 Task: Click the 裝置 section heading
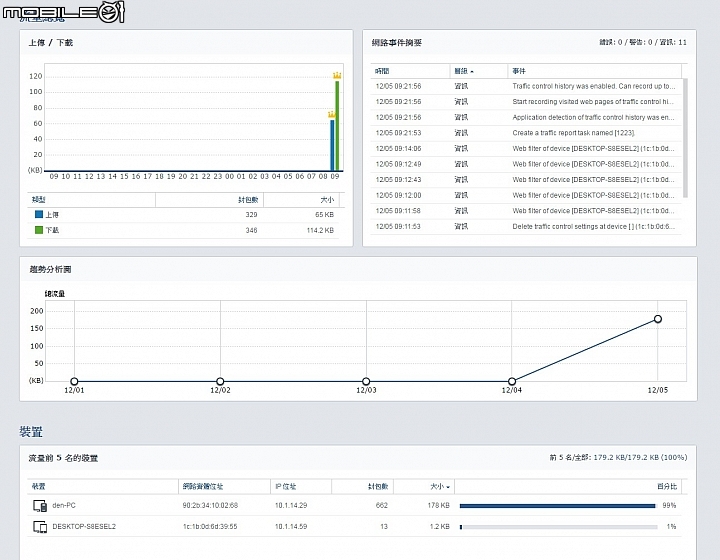tap(31, 431)
